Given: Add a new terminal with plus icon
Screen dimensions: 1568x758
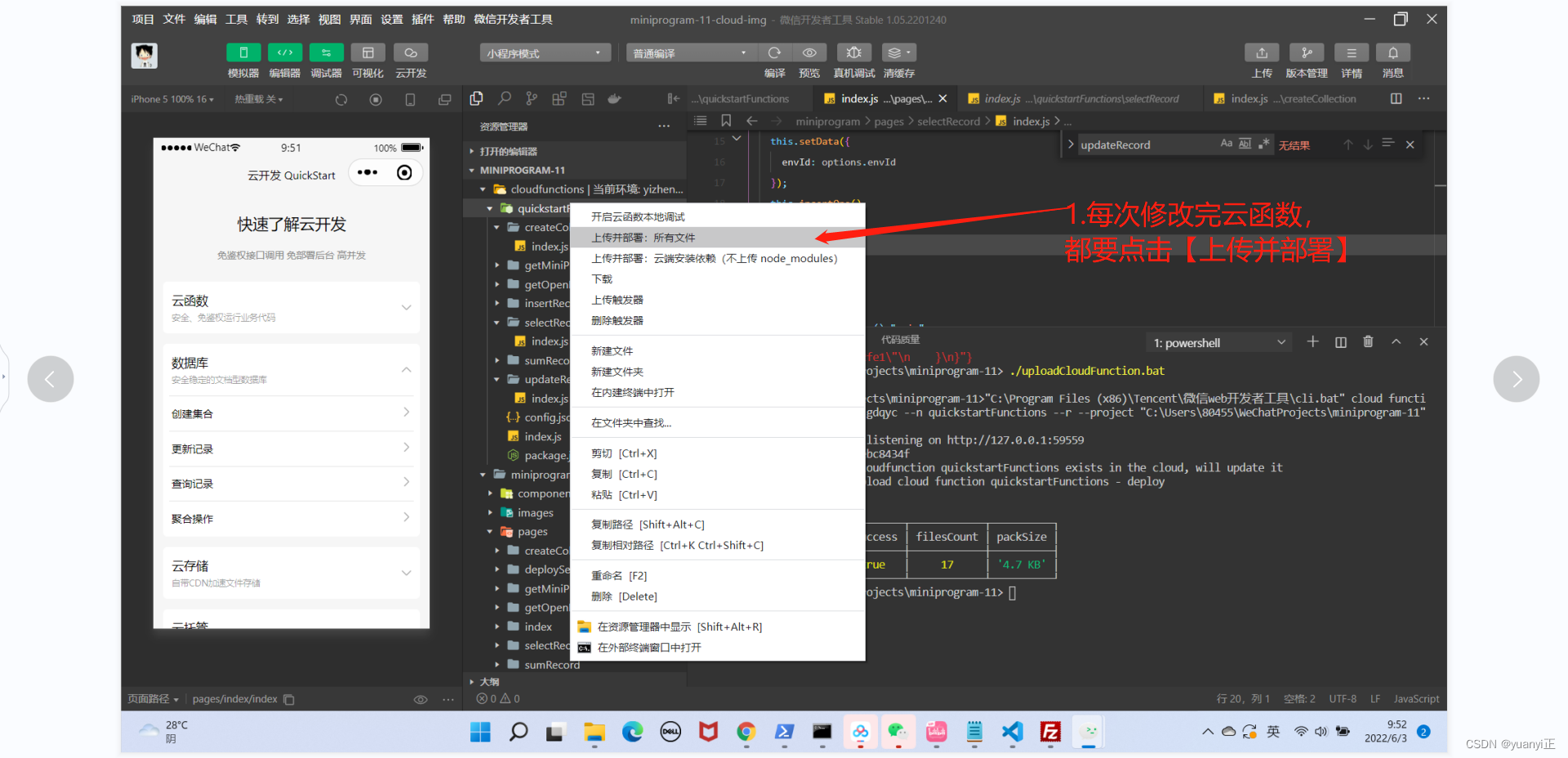Looking at the screenshot, I should 1313,342.
